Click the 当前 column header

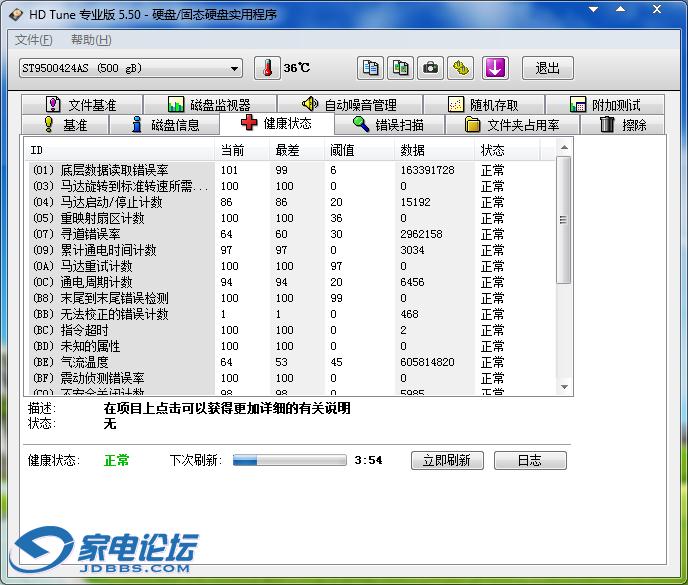pos(242,151)
